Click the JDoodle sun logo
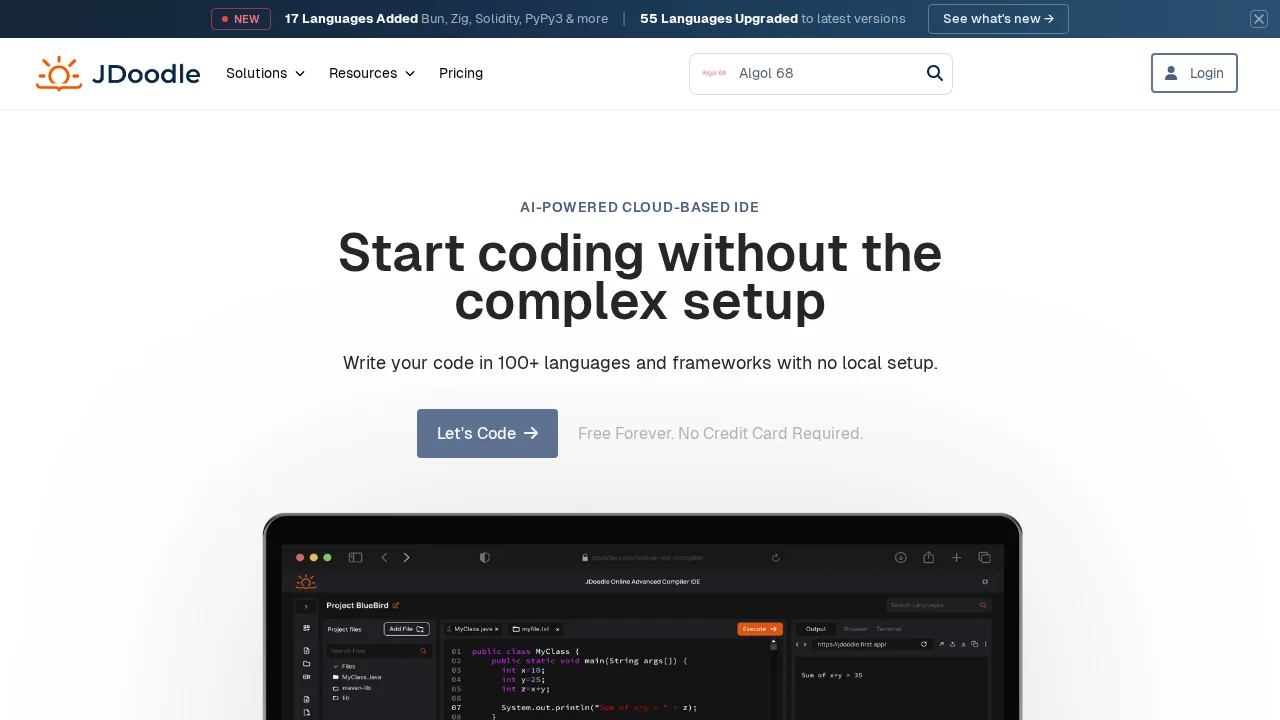The width and height of the screenshot is (1280, 720). [x=59, y=74]
